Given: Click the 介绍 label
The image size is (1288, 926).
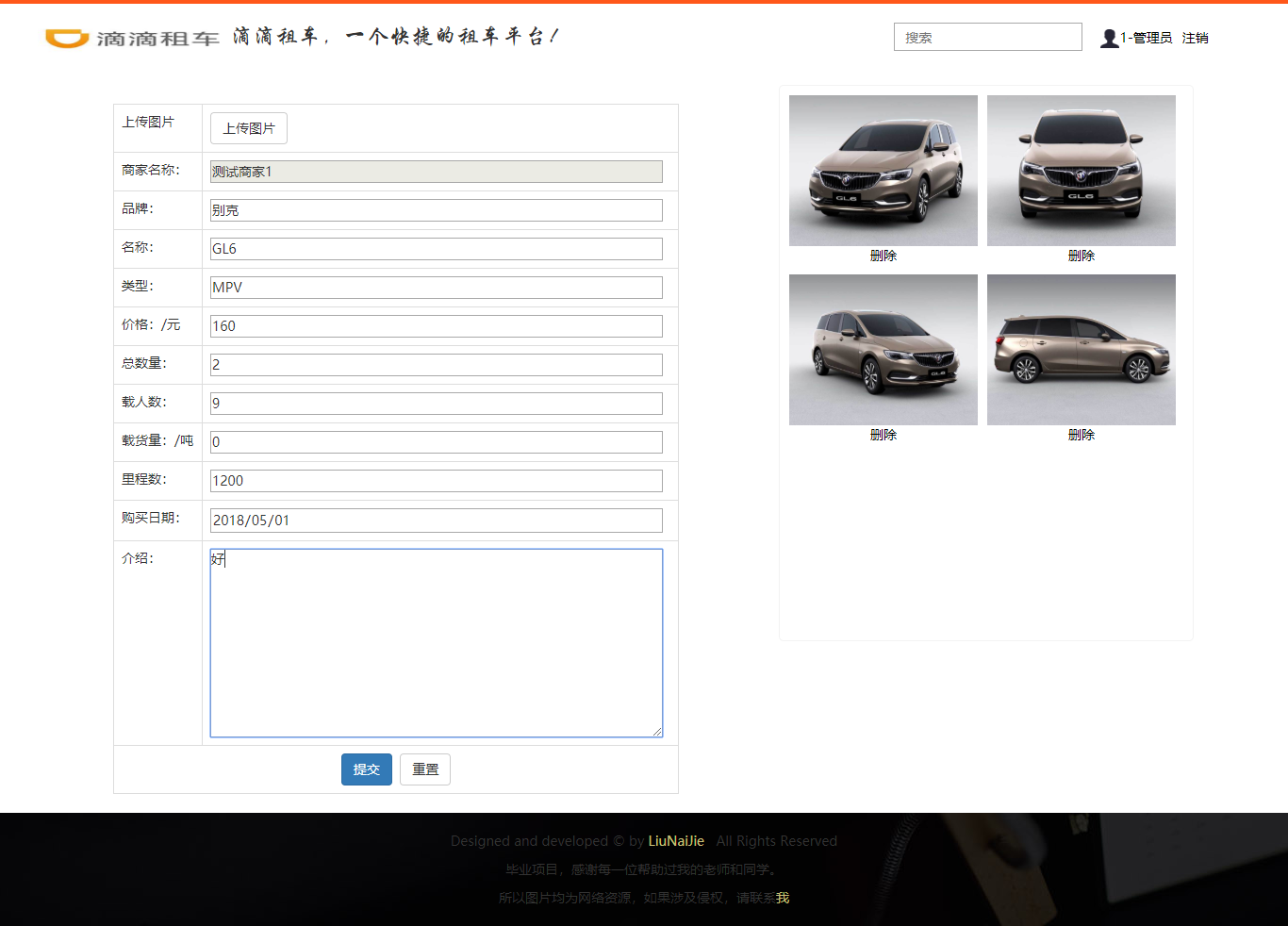Looking at the screenshot, I should [138, 558].
